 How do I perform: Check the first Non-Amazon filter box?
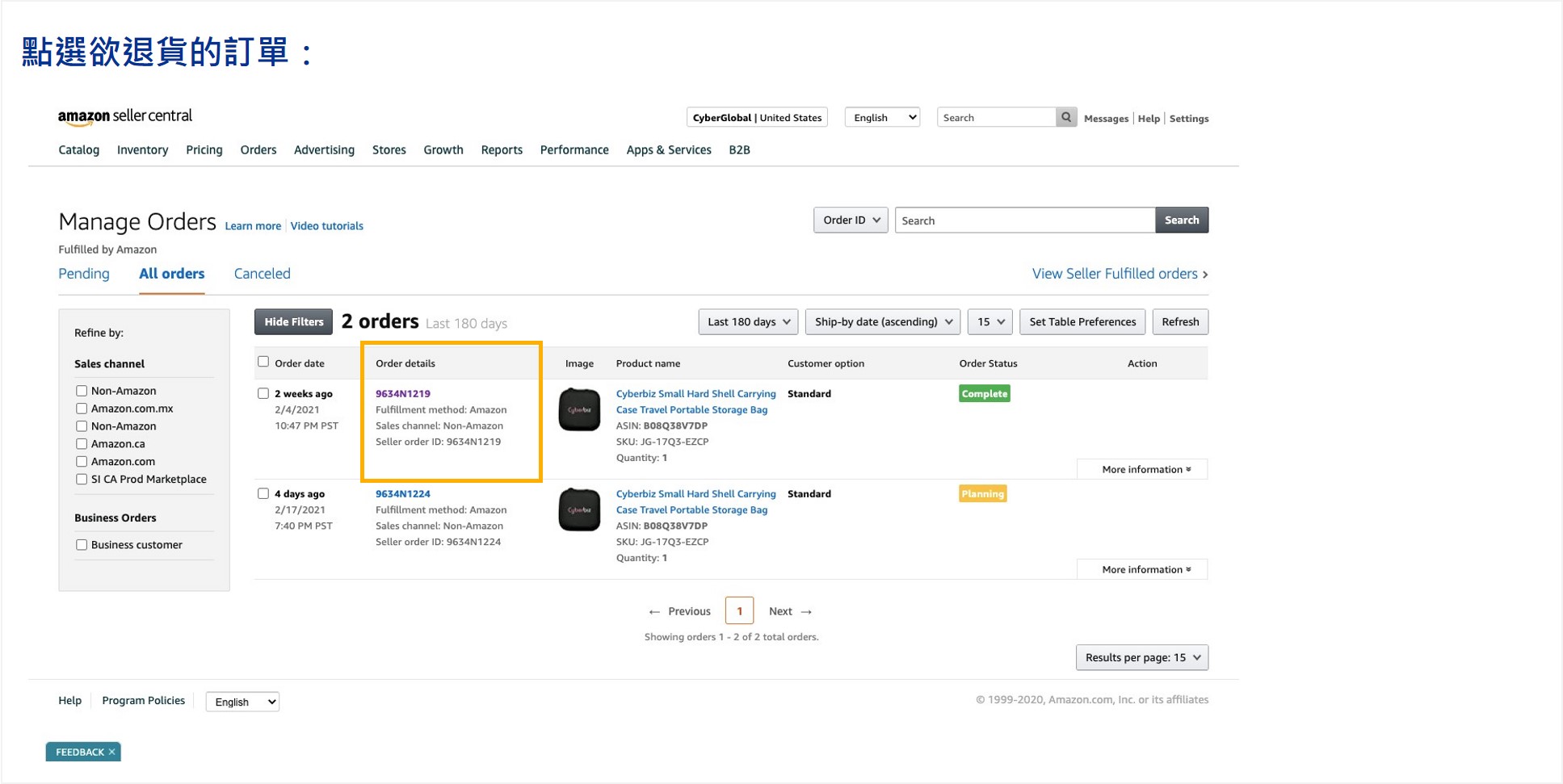point(82,391)
